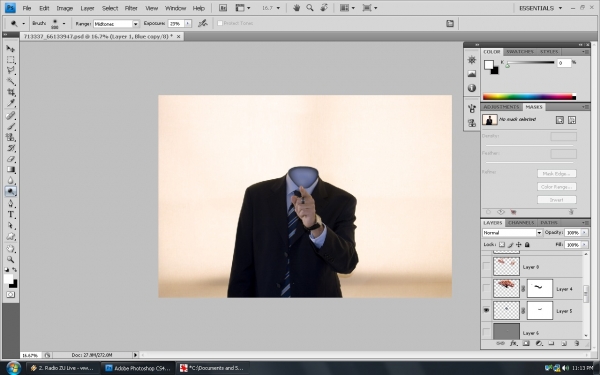Toggle Protect Tones checkbox
The width and height of the screenshot is (600, 375).
click(x=220, y=23)
